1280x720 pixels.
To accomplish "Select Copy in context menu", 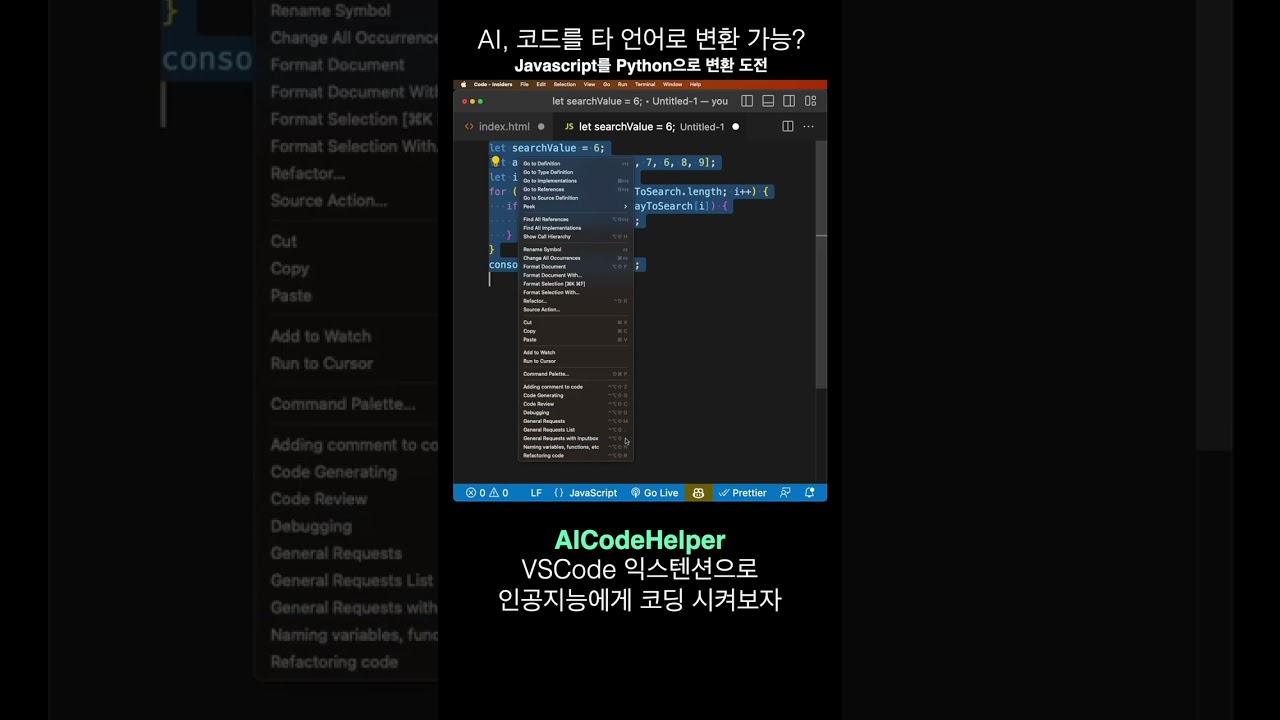I will pos(575,331).
